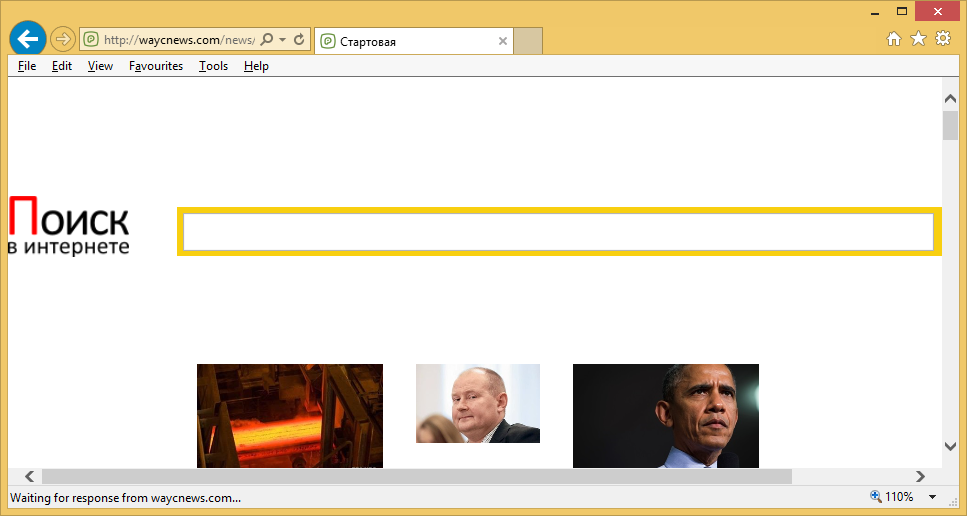
Task: Click the molten steel factory thumbnail
Action: [289, 415]
